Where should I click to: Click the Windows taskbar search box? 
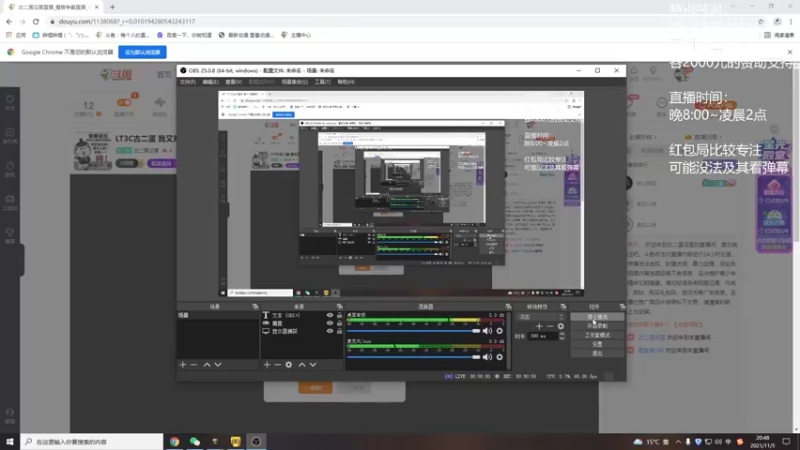click(92, 442)
